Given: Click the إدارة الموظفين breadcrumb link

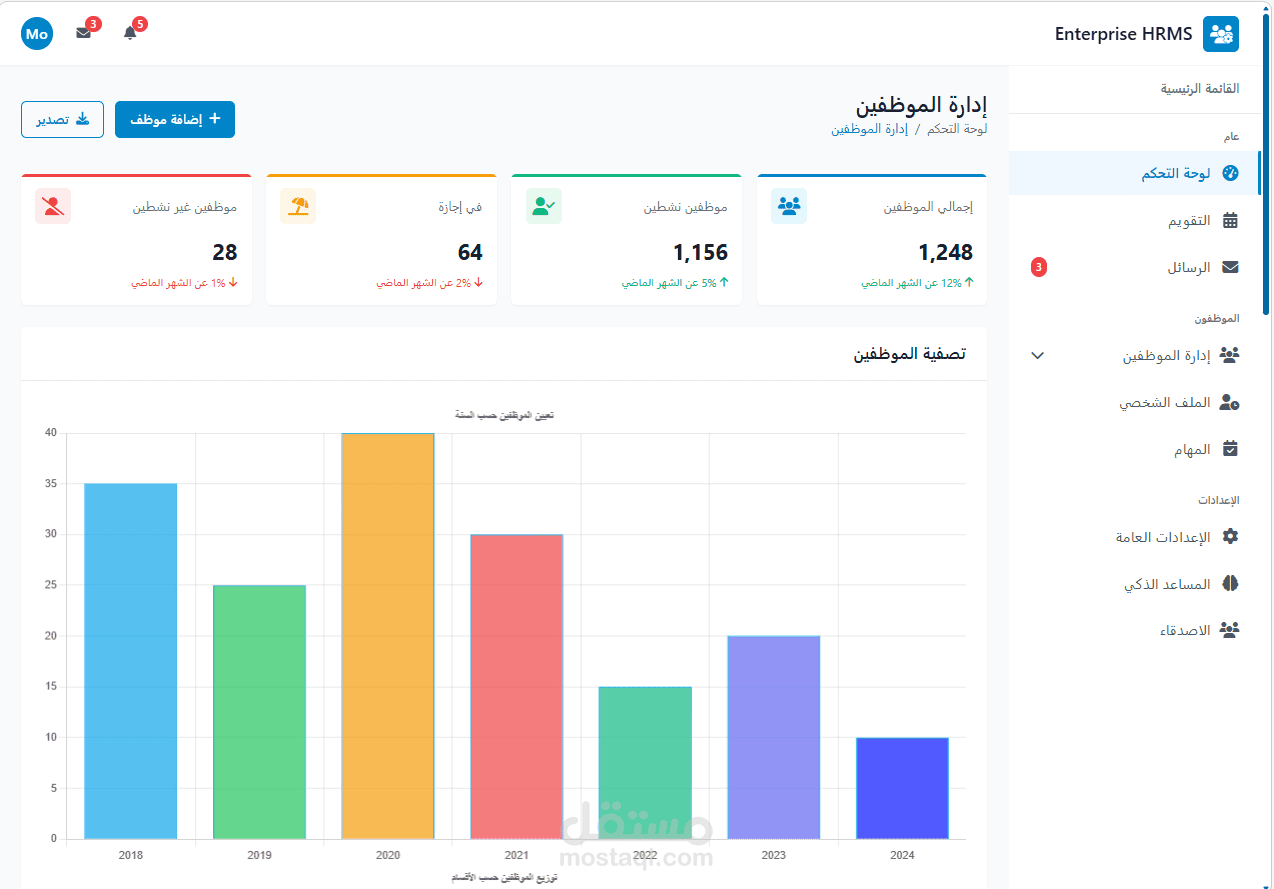Looking at the screenshot, I should (869, 129).
